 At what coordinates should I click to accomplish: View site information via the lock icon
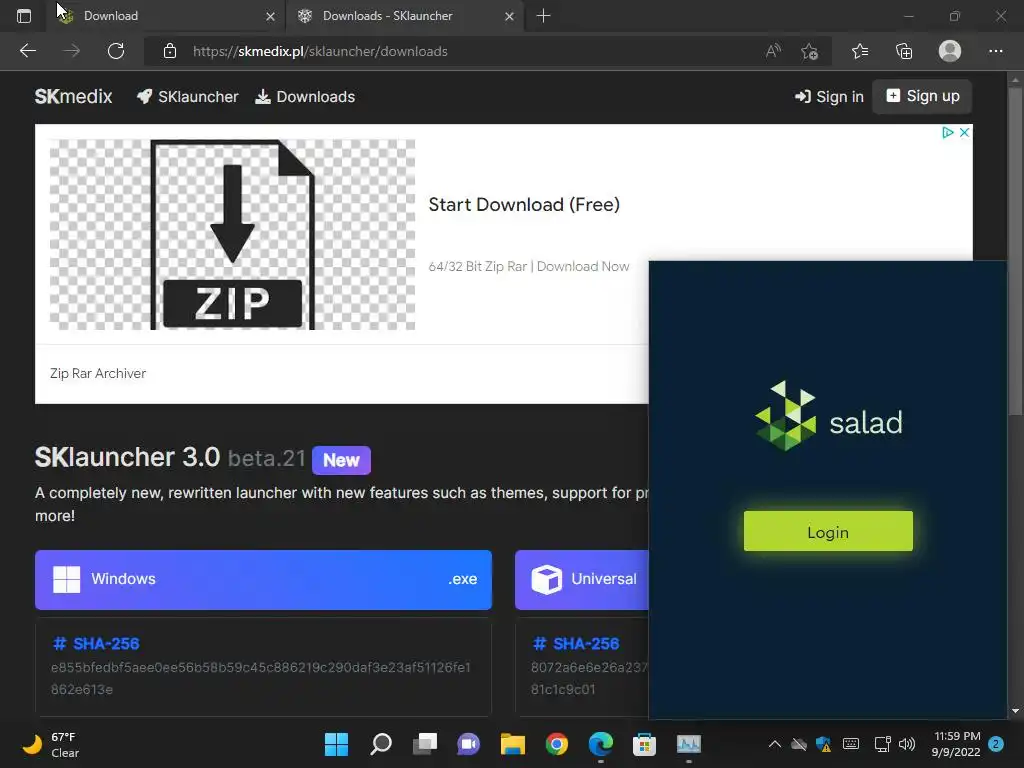pyautogui.click(x=170, y=51)
